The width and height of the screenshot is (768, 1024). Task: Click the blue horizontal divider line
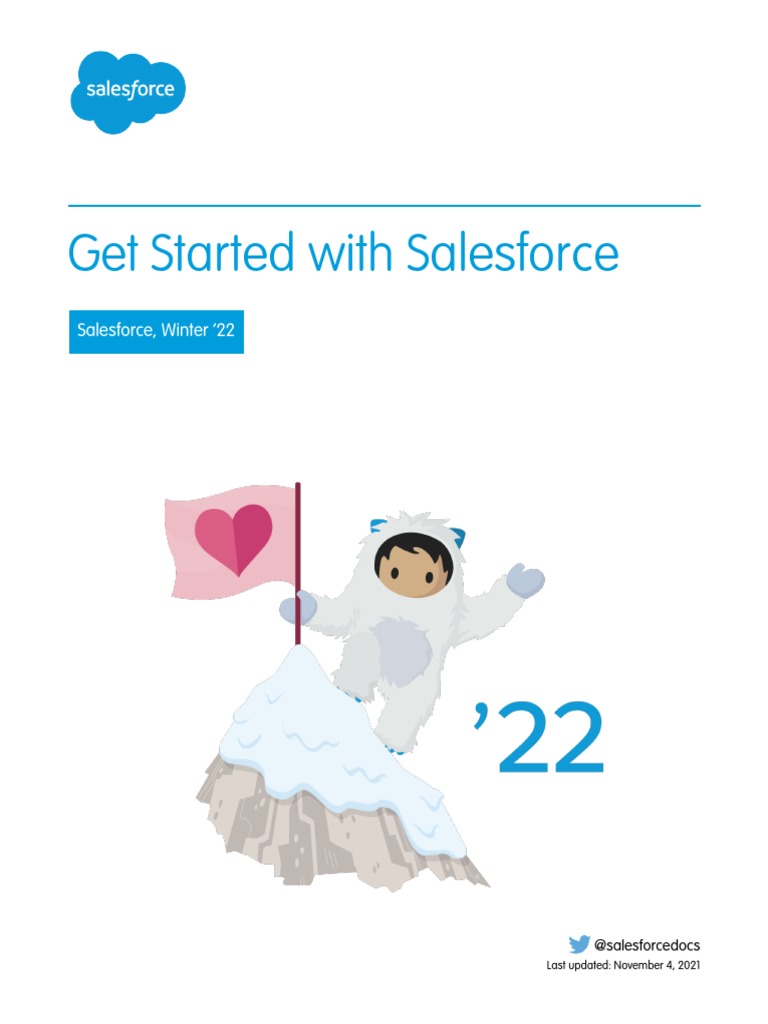pyautogui.click(x=384, y=206)
